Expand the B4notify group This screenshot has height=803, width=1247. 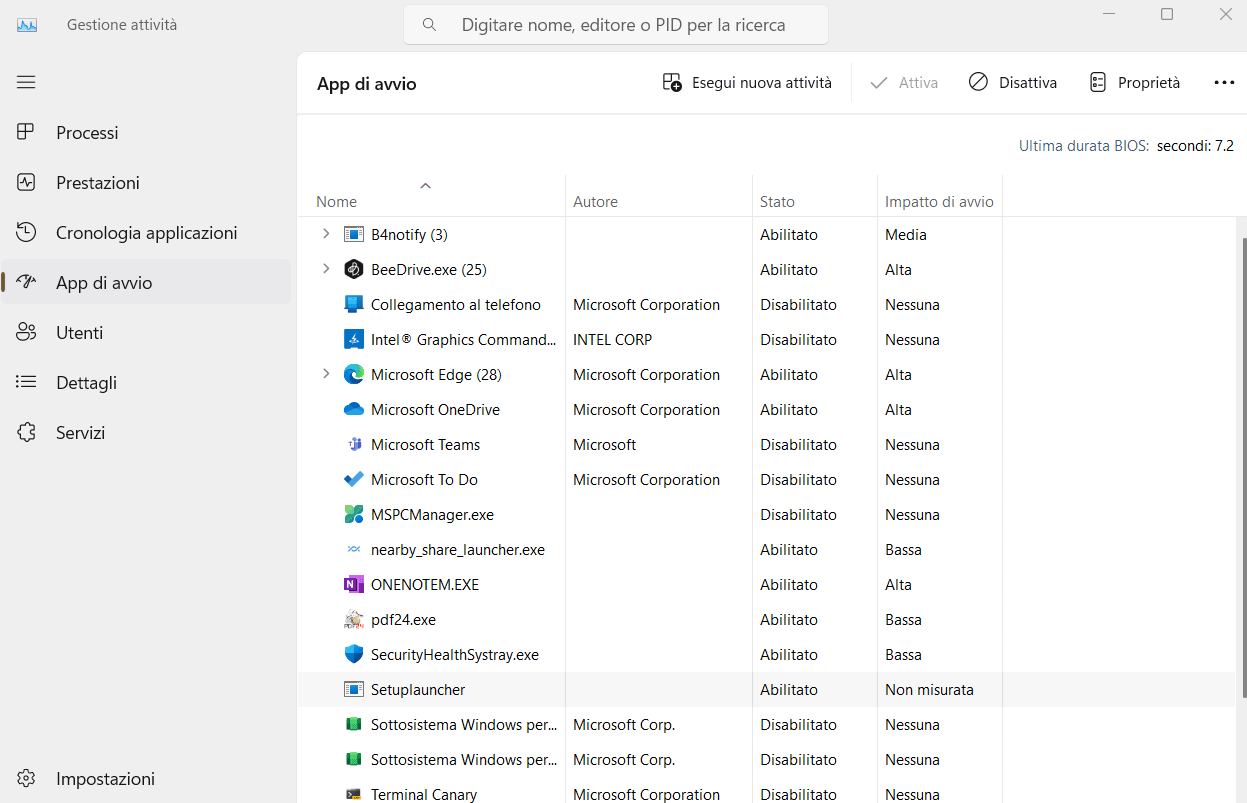click(x=325, y=234)
